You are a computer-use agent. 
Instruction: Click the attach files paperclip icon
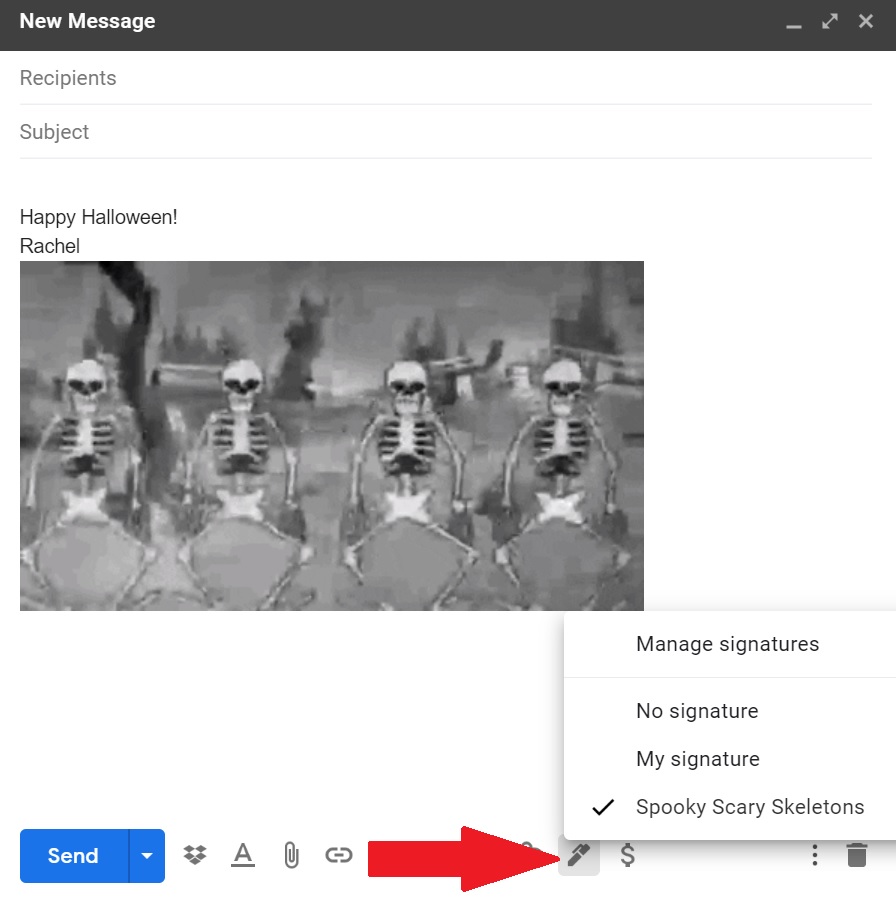point(291,856)
